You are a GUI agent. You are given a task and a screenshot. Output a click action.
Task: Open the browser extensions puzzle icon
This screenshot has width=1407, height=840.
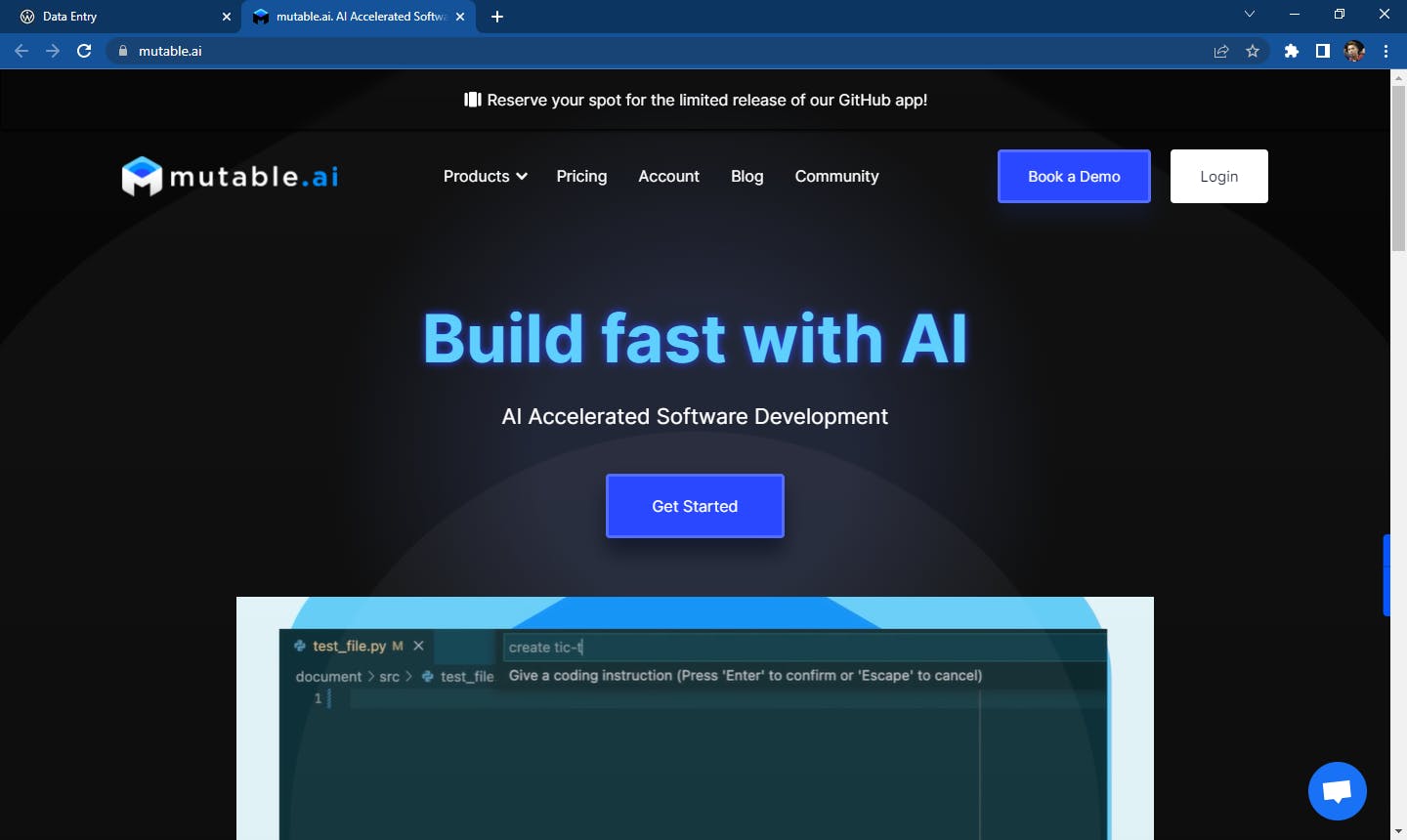[1291, 51]
